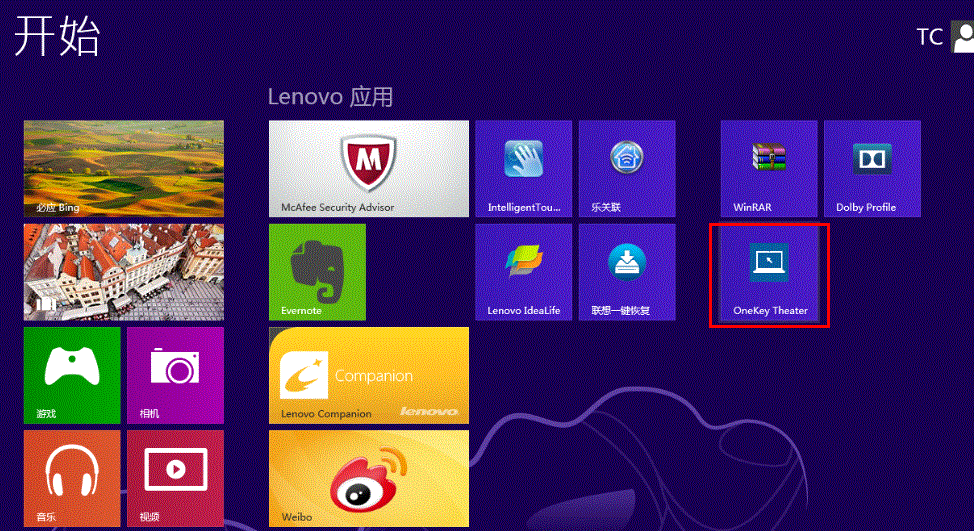Open Dolby Profile tile
This screenshot has height=531, width=974.
pos(872,168)
